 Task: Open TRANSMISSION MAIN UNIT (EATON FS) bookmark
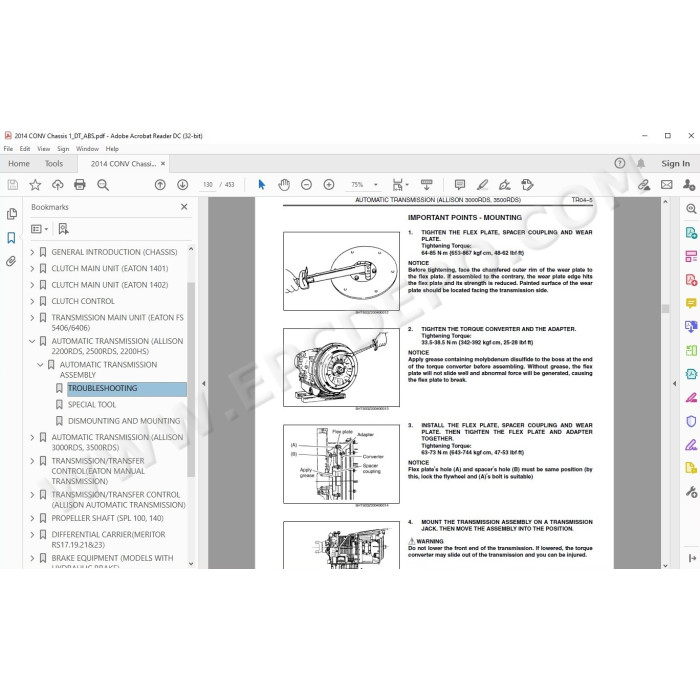(117, 322)
